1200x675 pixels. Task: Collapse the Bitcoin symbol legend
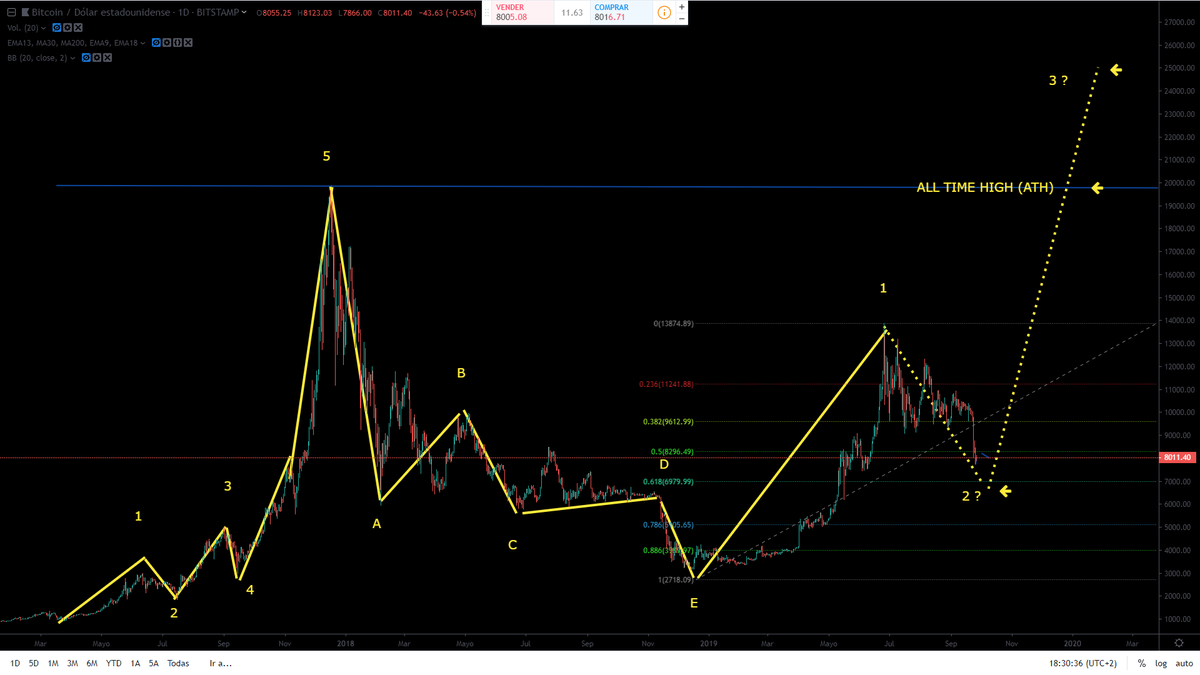(x=11, y=12)
